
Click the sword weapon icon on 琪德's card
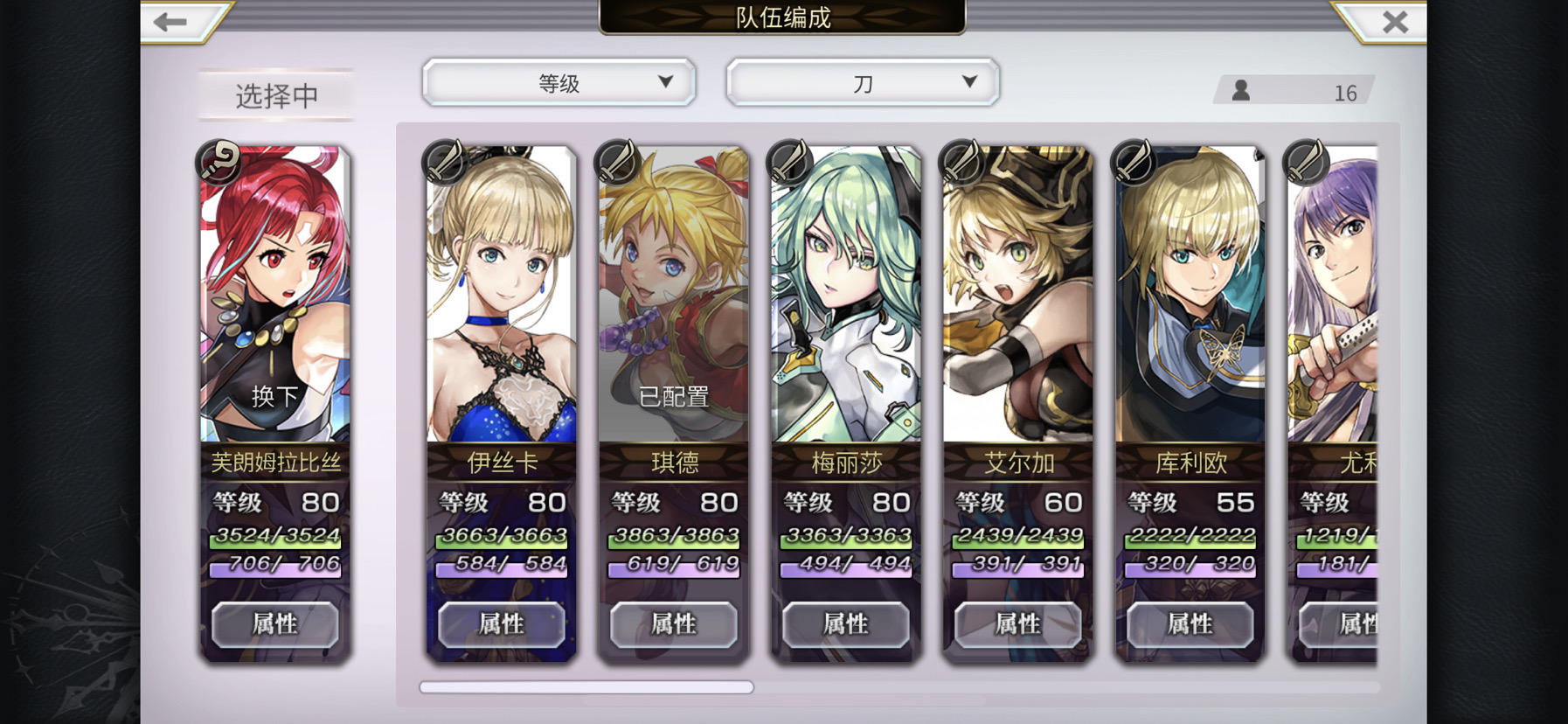[x=616, y=161]
